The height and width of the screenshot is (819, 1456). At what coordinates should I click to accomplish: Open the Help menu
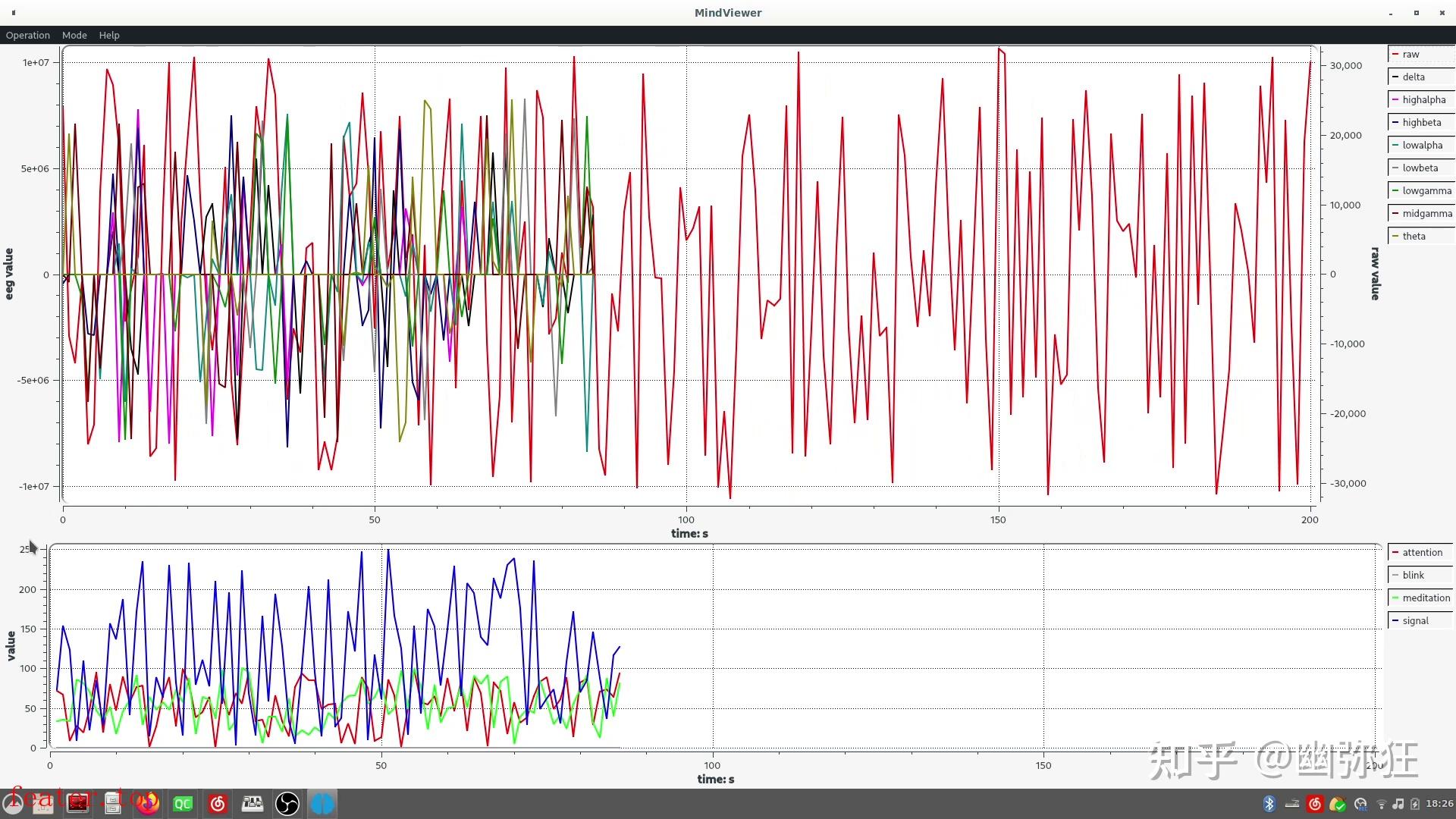click(x=109, y=35)
